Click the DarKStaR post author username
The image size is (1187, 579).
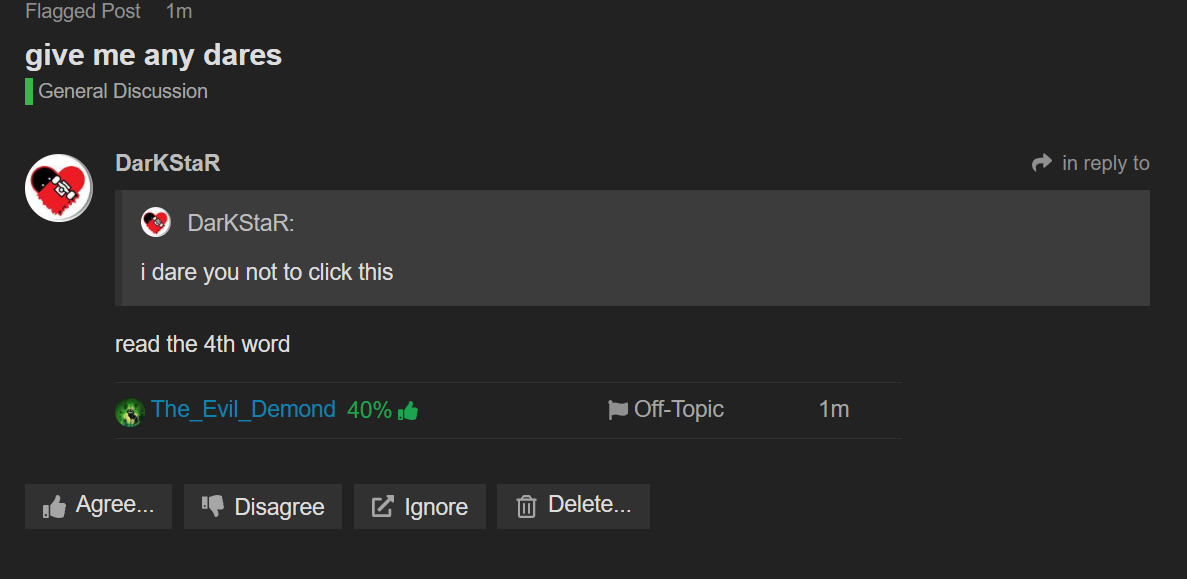pyautogui.click(x=168, y=163)
